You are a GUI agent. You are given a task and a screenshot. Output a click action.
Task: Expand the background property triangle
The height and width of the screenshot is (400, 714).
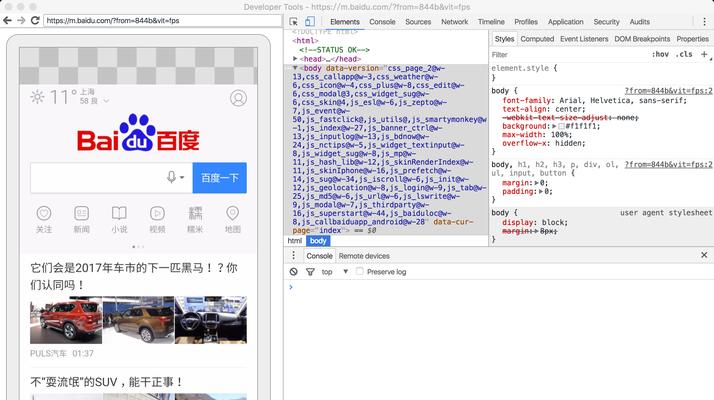[554, 126]
